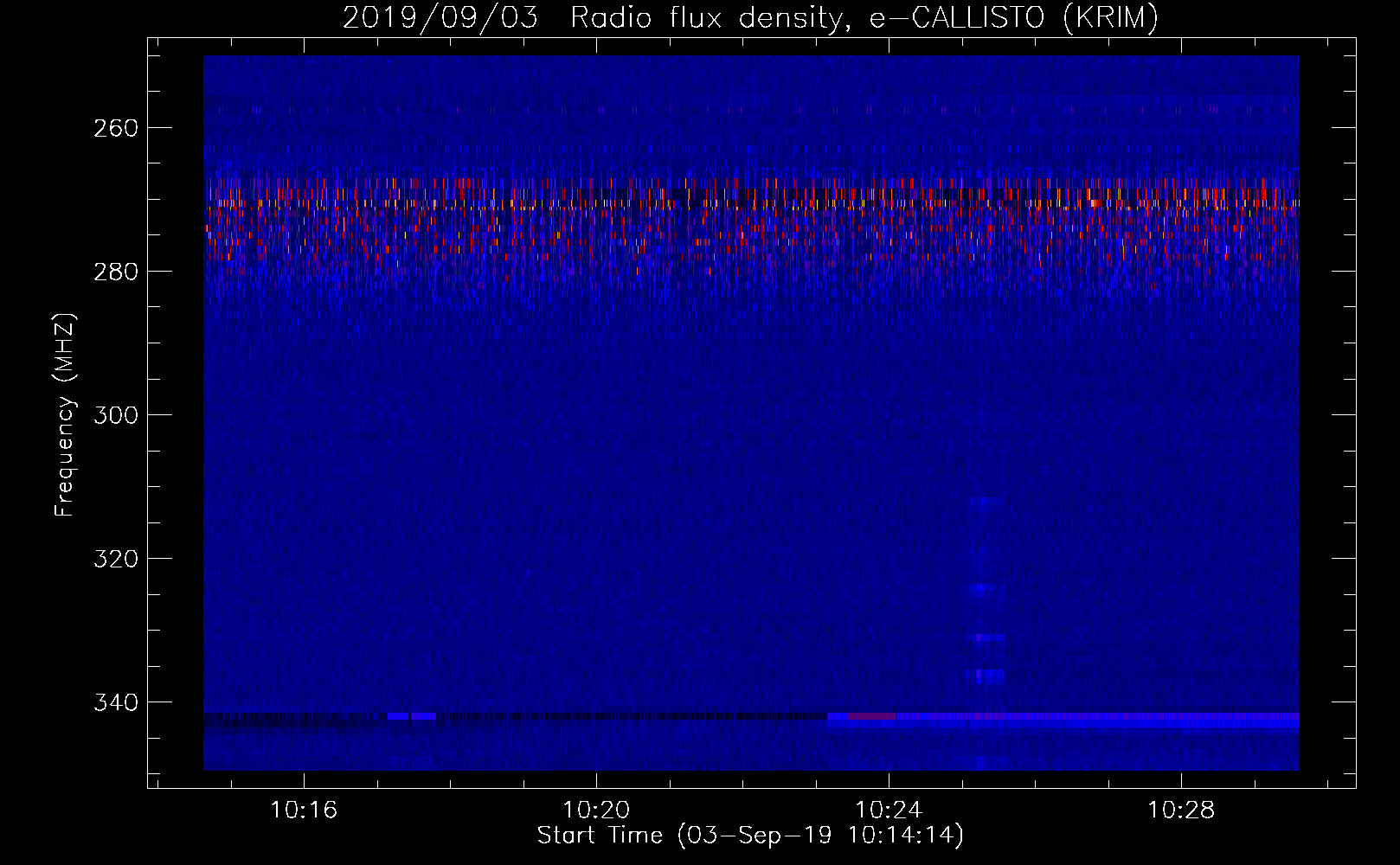
Task: Click the purple segment in the 342 MHz band
Action: pyautogui.click(x=872, y=716)
